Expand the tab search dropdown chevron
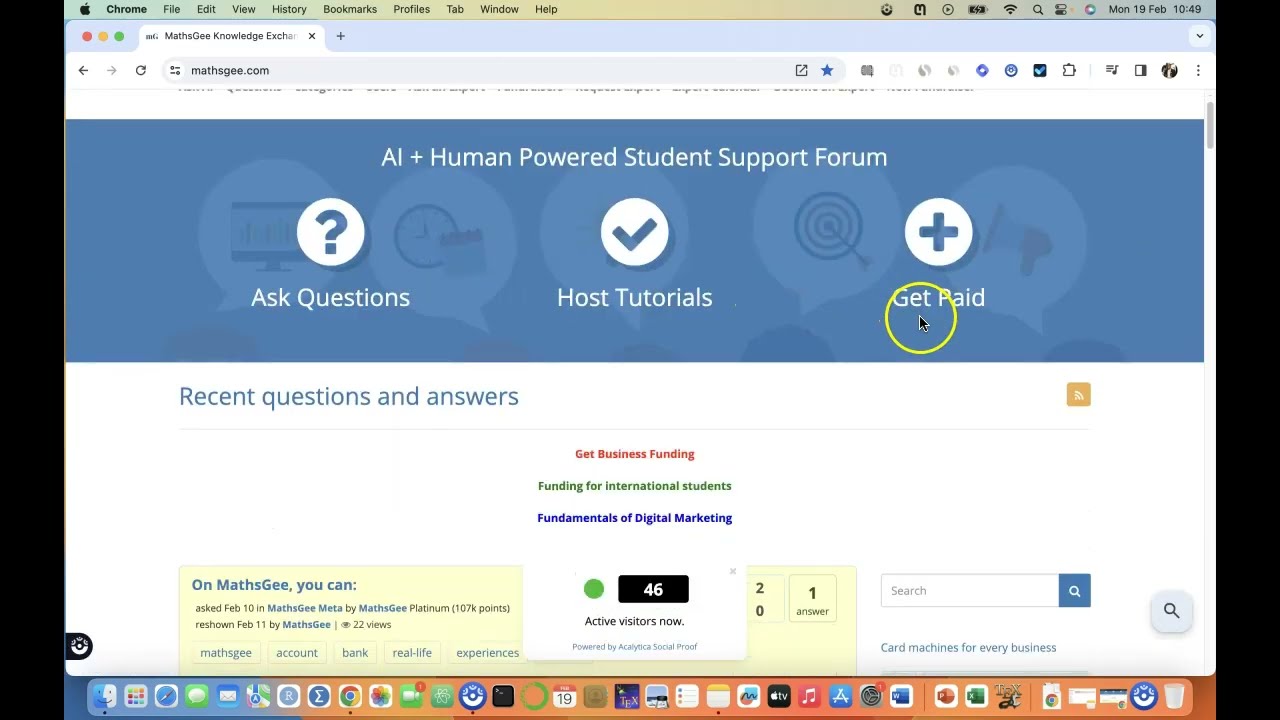 1199,36
